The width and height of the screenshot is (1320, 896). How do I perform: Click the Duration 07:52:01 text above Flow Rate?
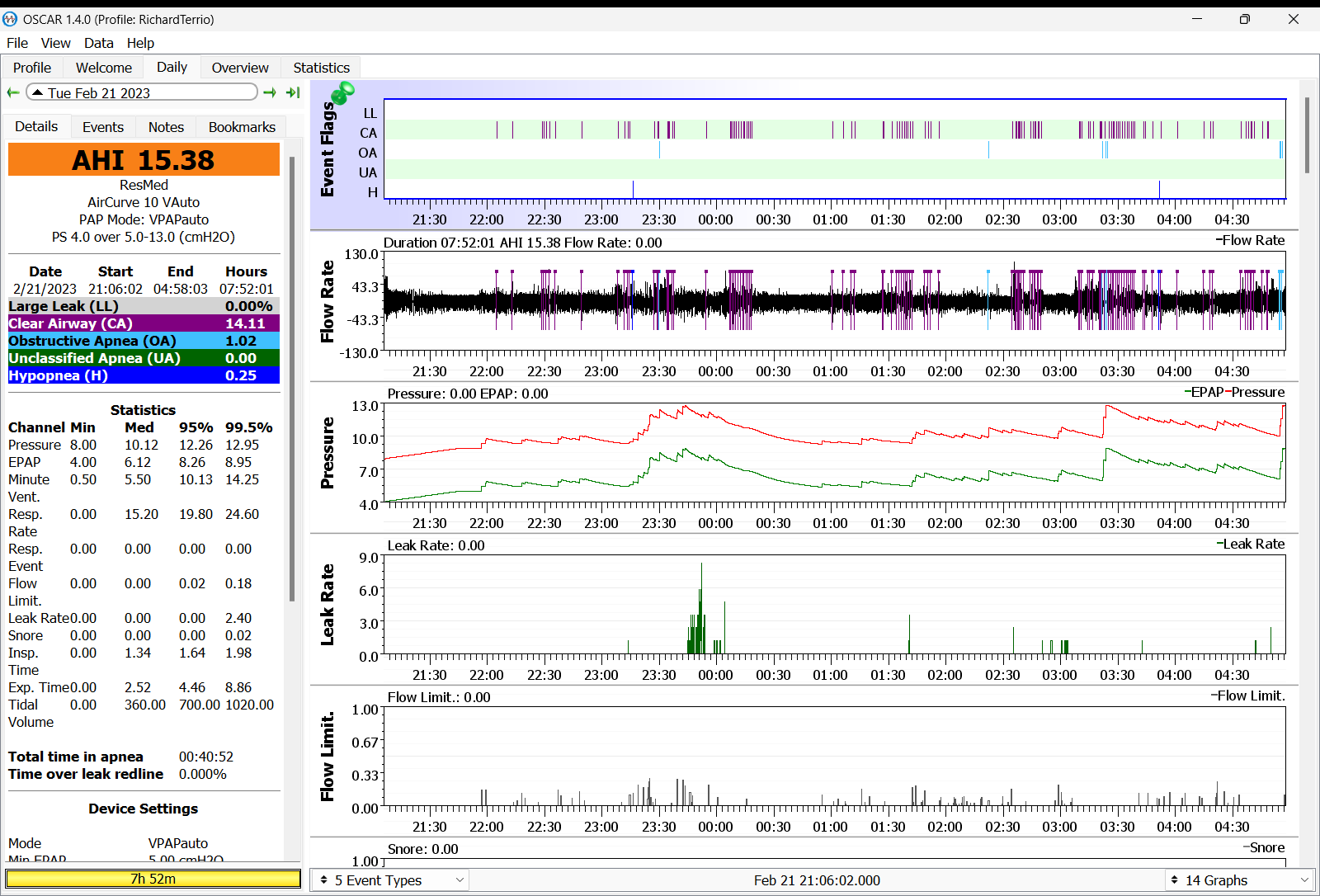[x=440, y=243]
